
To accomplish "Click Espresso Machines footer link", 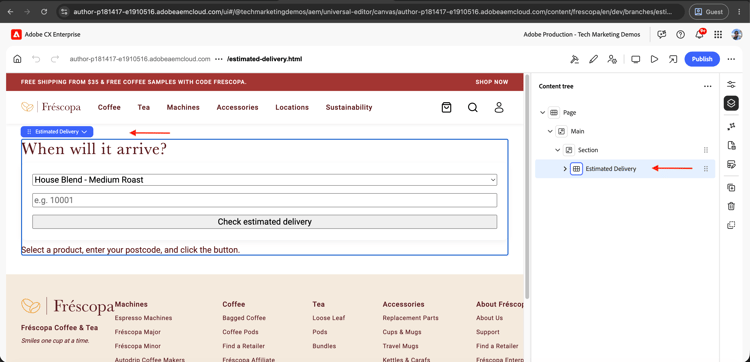I will [143, 318].
